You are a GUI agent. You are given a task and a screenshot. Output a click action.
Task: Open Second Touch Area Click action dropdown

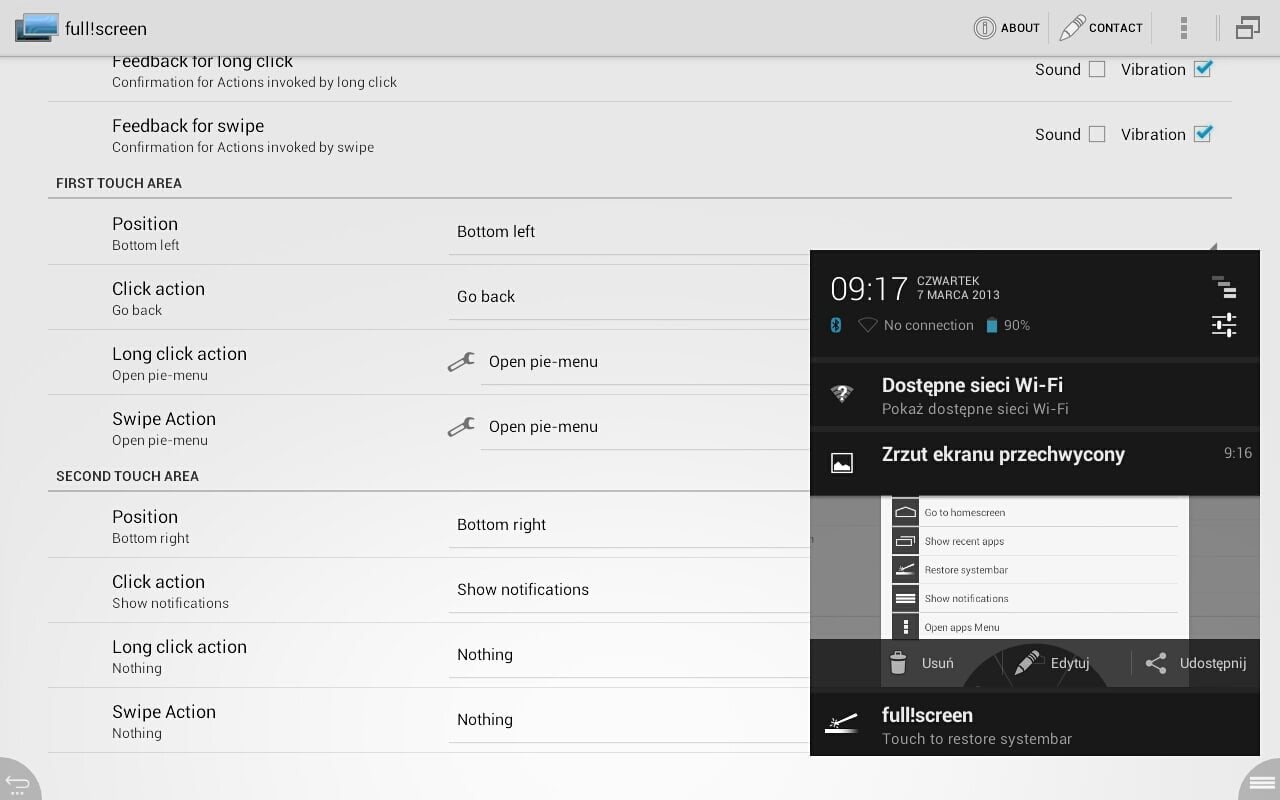(x=629, y=589)
